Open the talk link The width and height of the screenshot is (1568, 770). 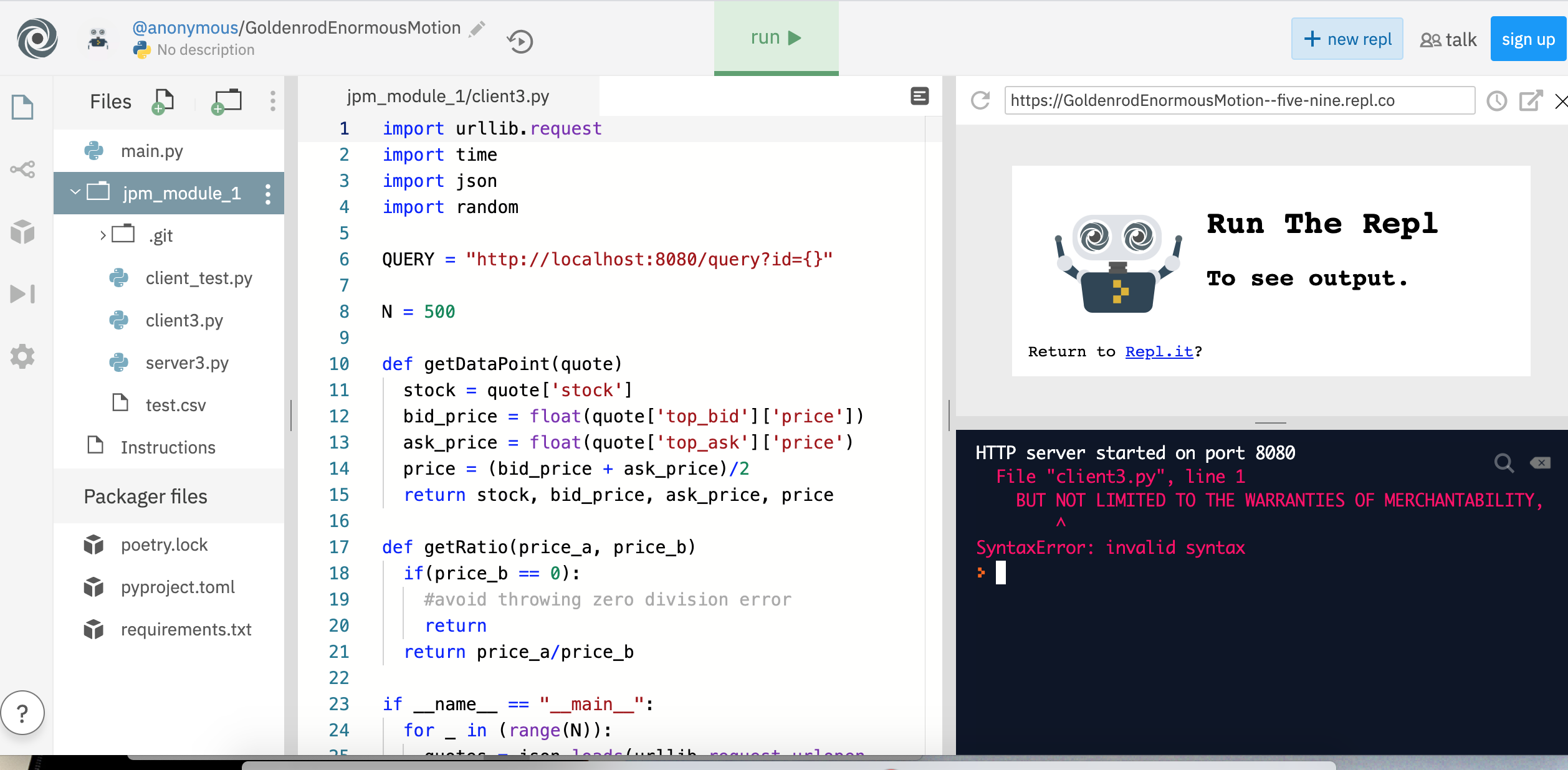click(x=1448, y=40)
